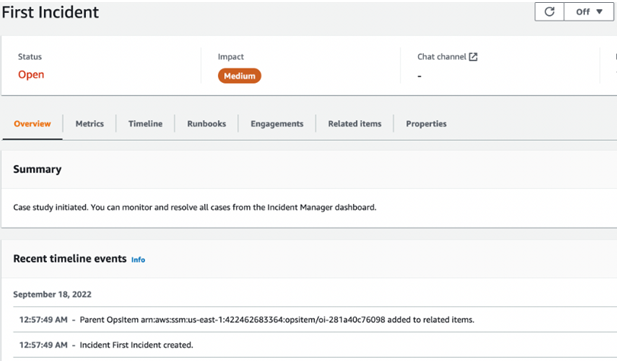Click the Open status text

coord(31,74)
